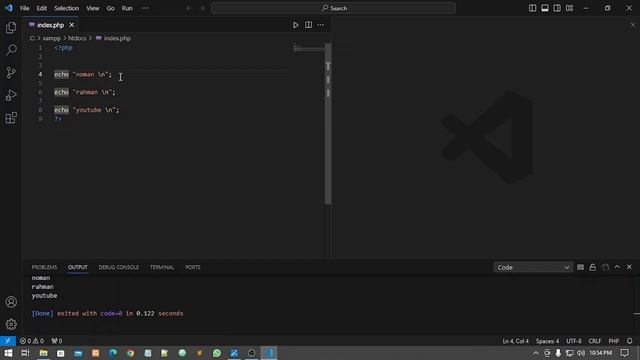This screenshot has height=360, width=640.
Task: Click the xampp breadcrumb segment
Action: (x=51, y=38)
